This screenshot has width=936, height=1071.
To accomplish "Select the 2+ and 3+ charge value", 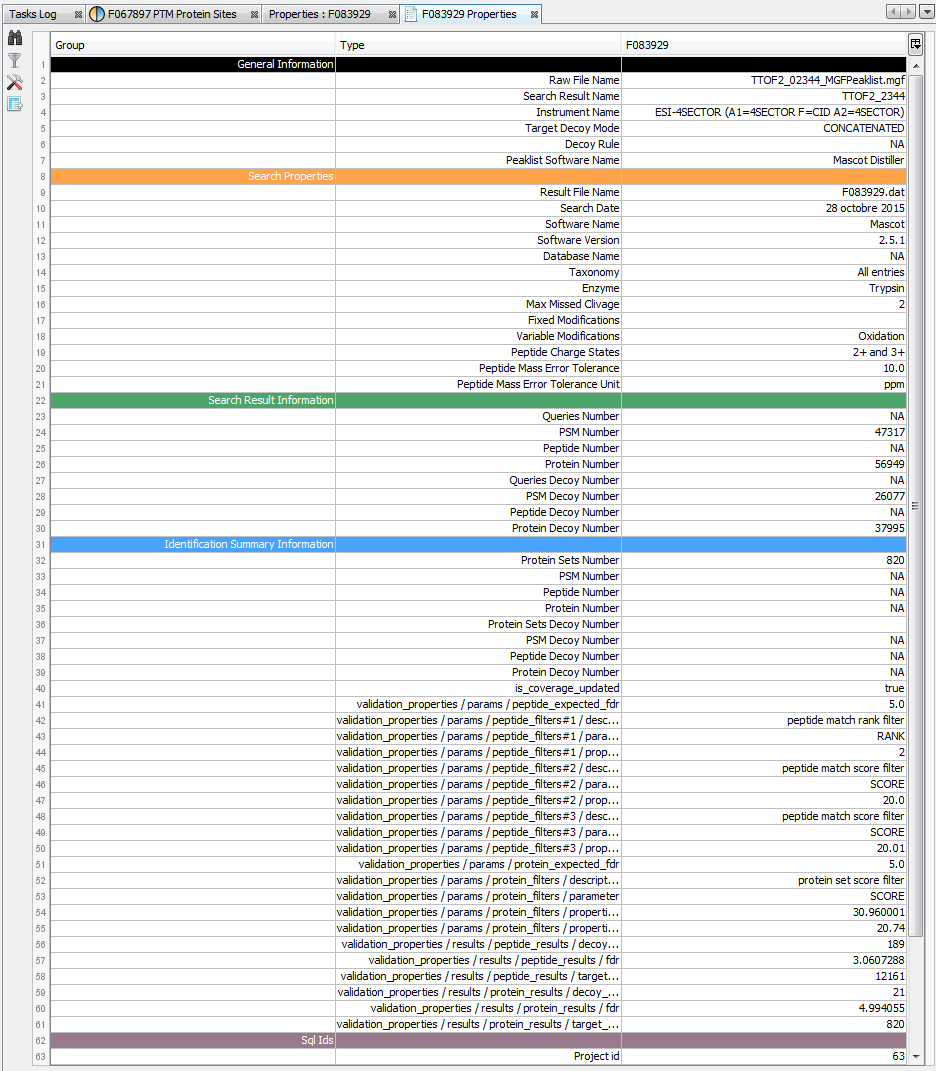I will 764,352.
